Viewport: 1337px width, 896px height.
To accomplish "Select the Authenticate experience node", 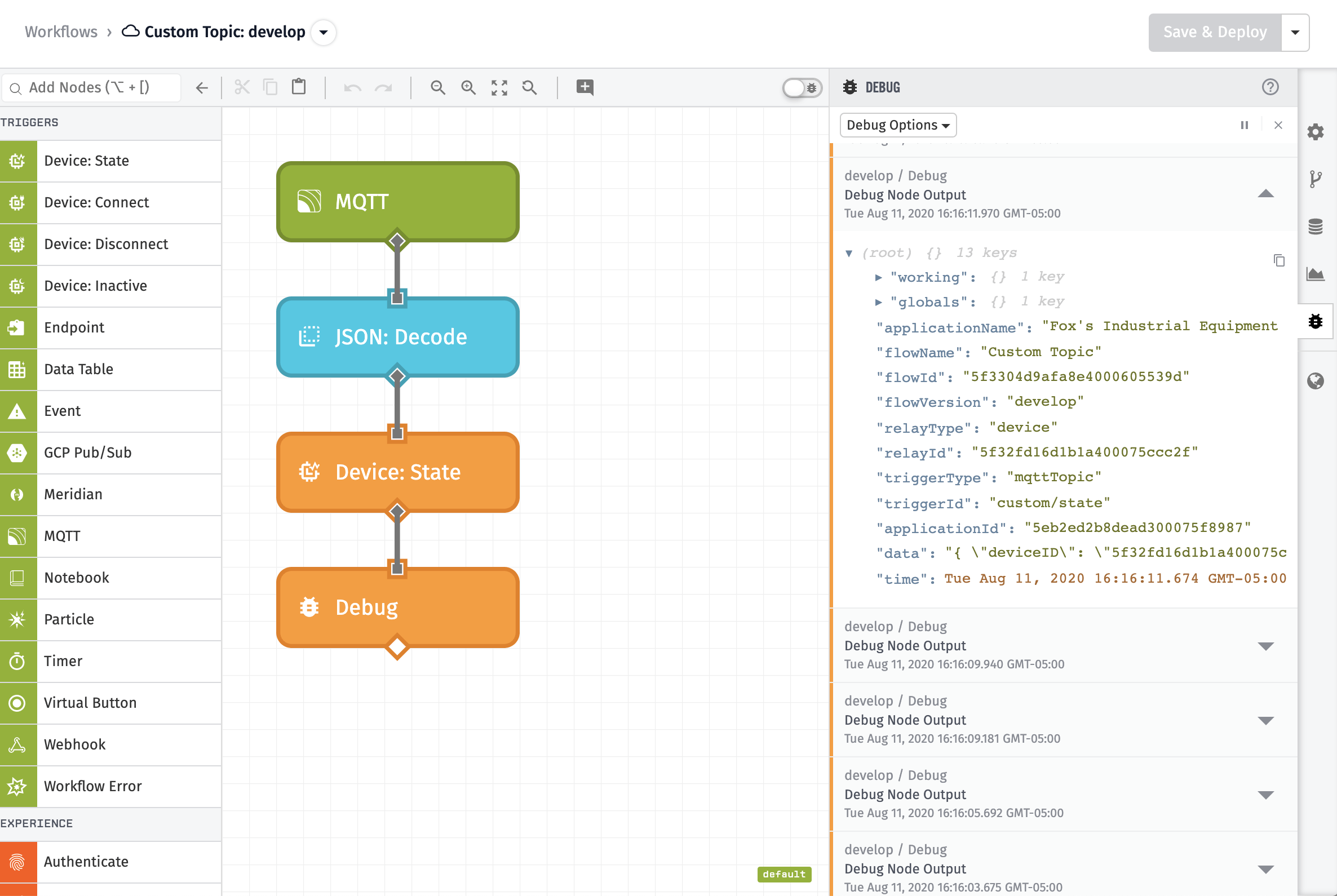I will [110, 862].
